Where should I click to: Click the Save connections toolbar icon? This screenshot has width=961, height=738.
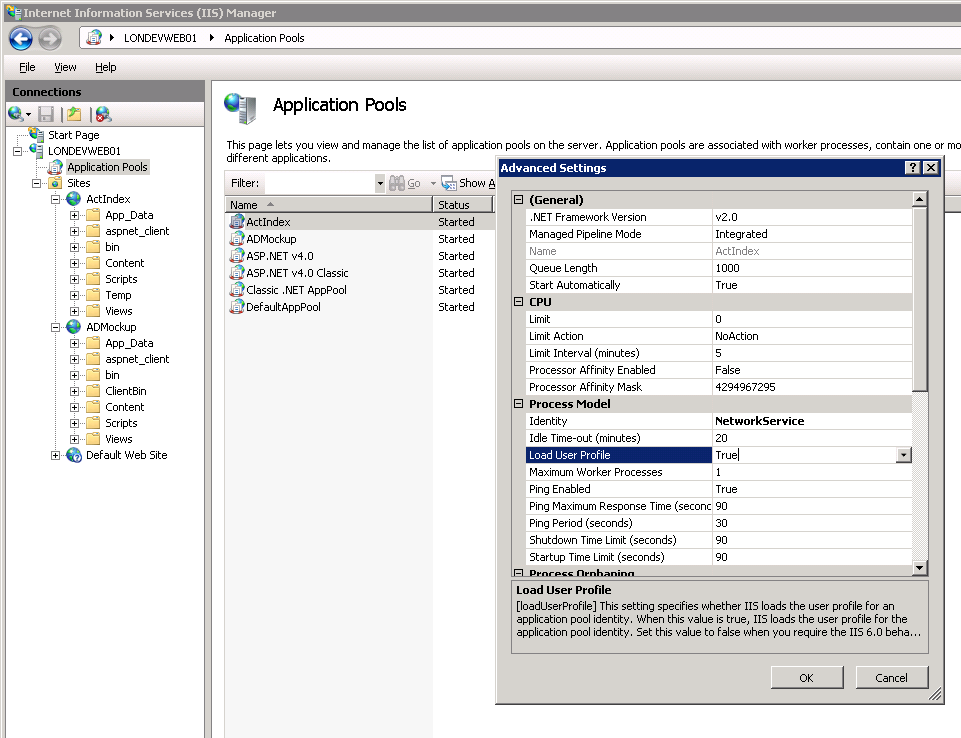click(46, 114)
